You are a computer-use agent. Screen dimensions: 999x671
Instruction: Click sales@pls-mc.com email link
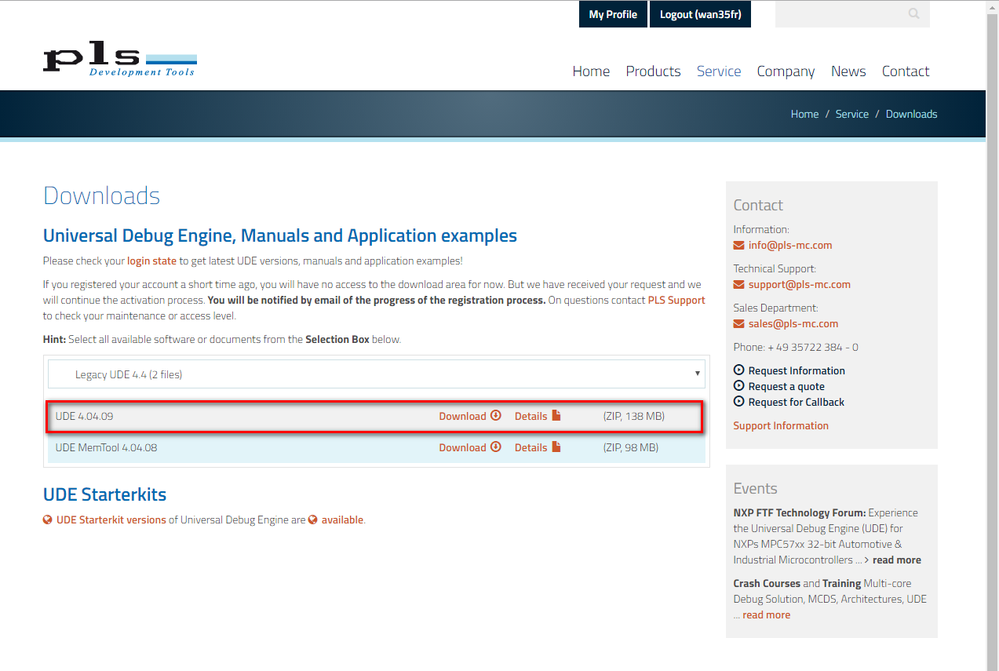click(x=793, y=324)
